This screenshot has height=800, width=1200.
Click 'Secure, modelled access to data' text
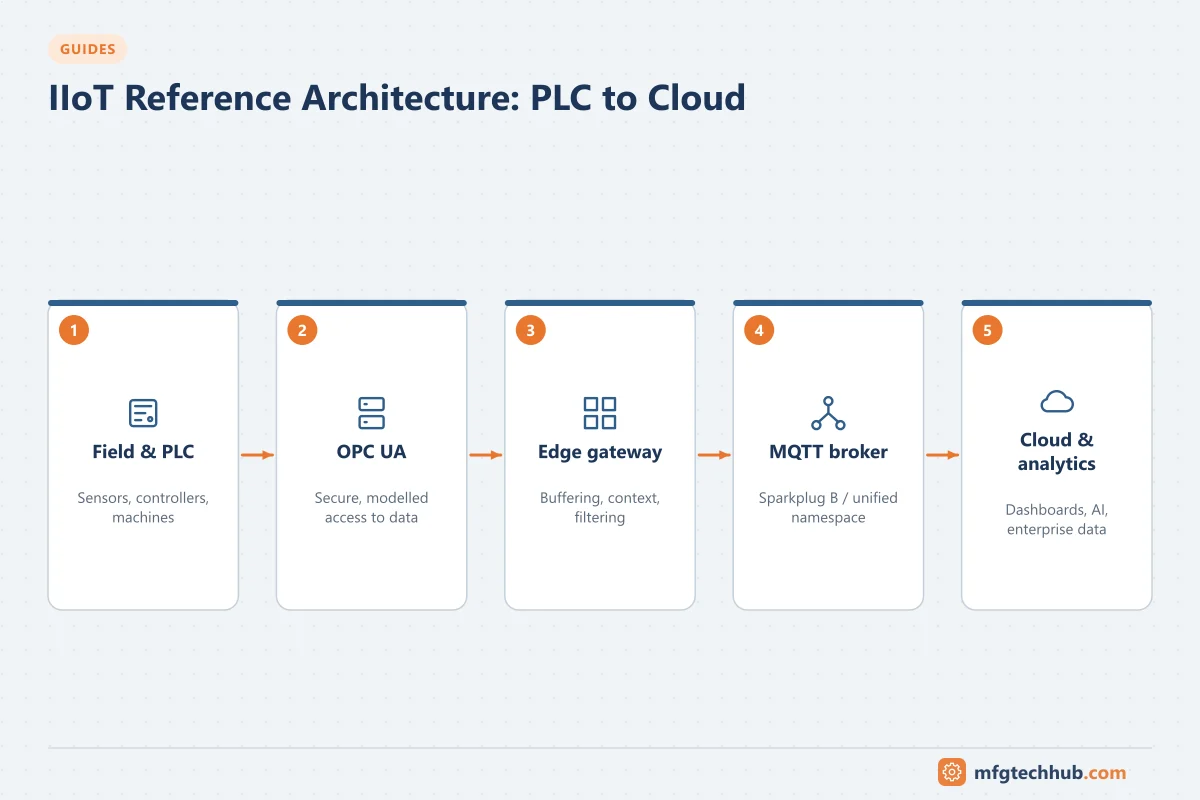(x=371, y=507)
